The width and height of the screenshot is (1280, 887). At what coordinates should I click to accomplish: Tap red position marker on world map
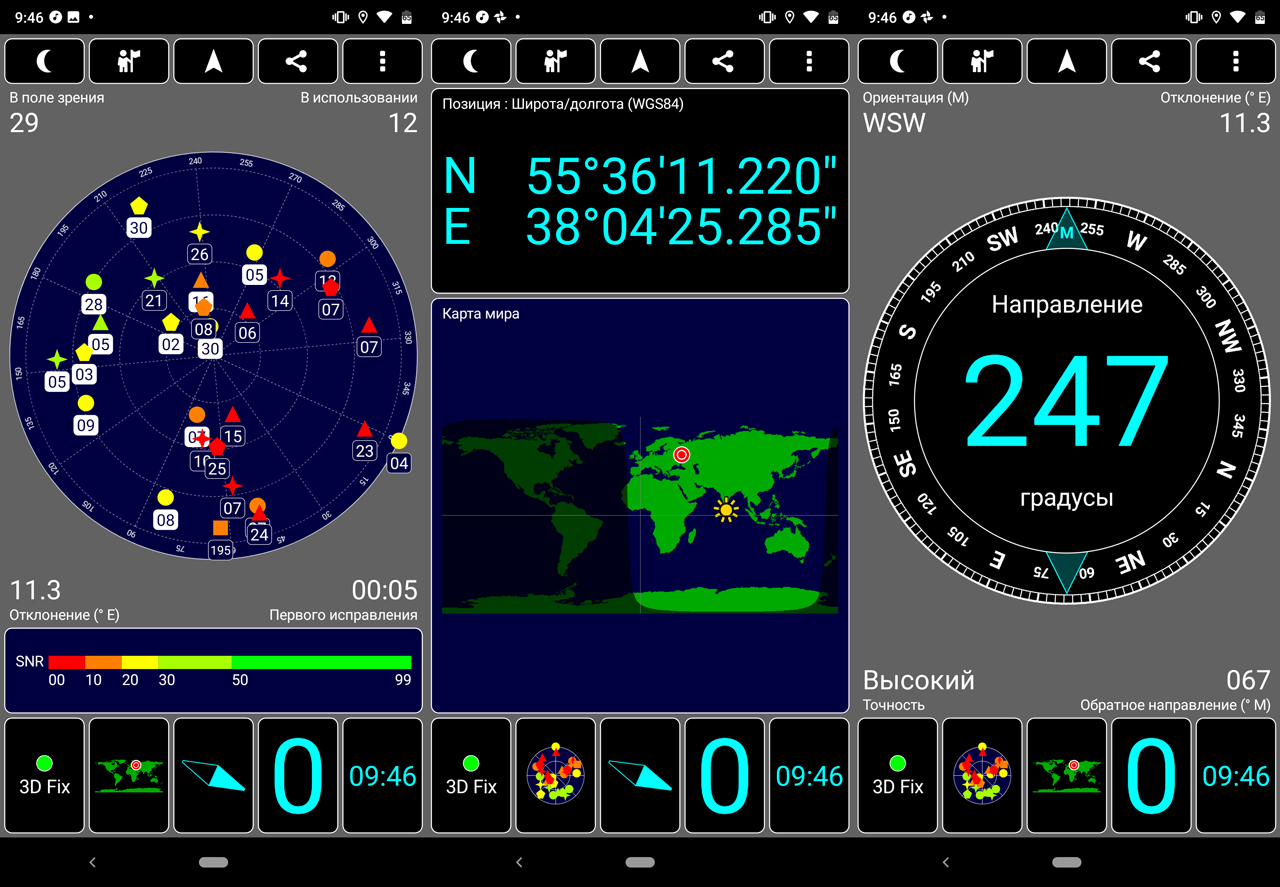(x=682, y=455)
